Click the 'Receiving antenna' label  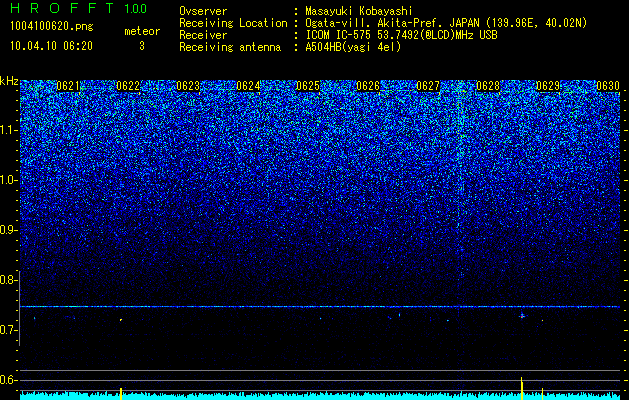[230, 47]
